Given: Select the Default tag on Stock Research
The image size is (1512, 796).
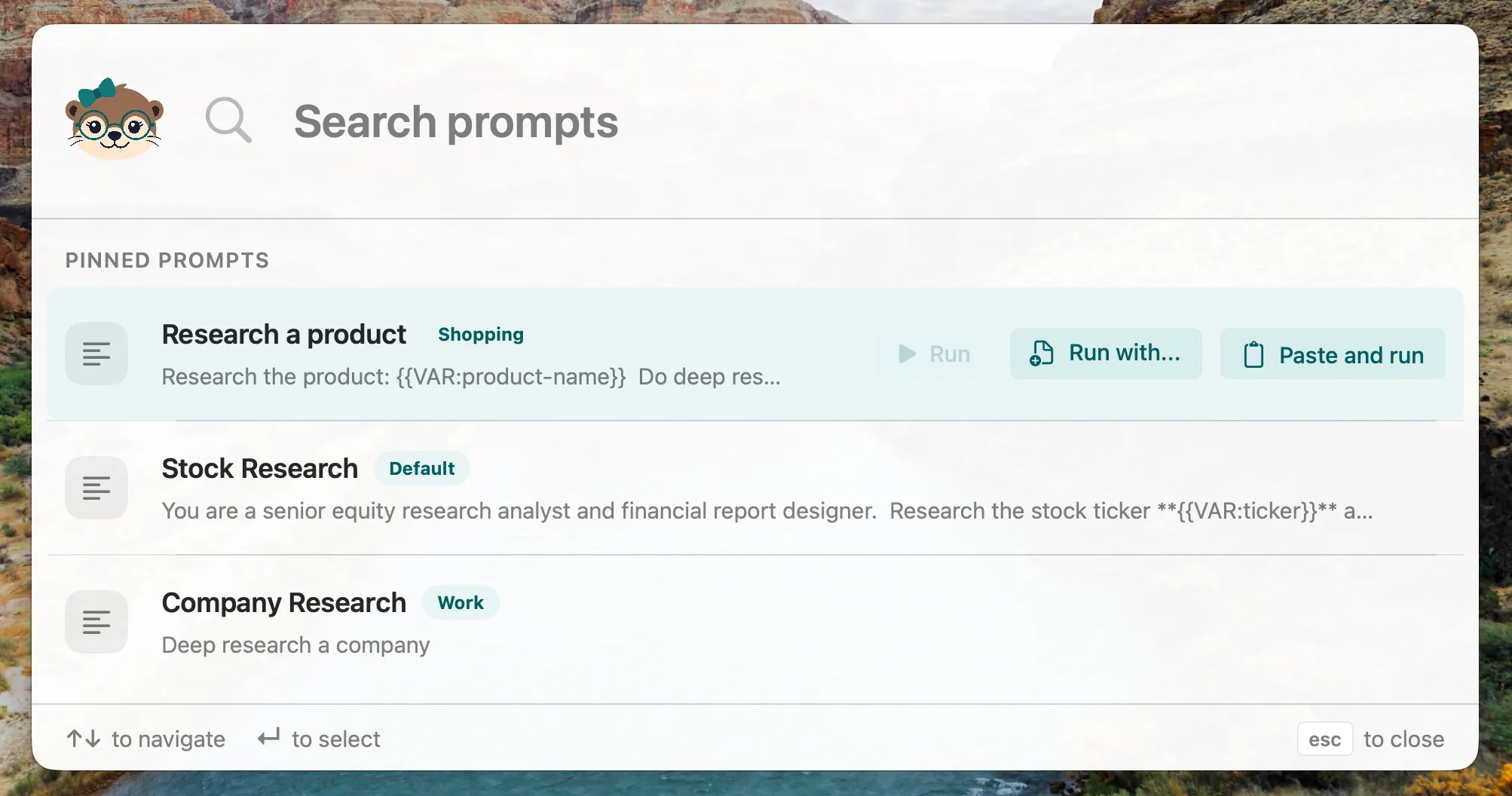Looking at the screenshot, I should click(x=422, y=468).
